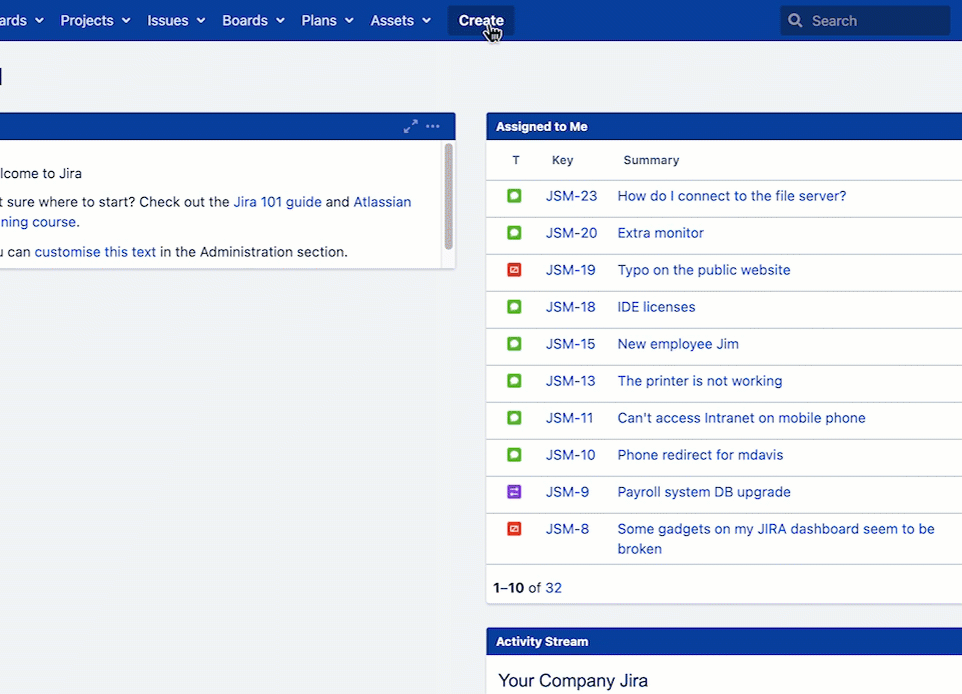Click the introduction gadget scrollbar
Image resolution: width=962 pixels, height=694 pixels.
tap(448, 196)
